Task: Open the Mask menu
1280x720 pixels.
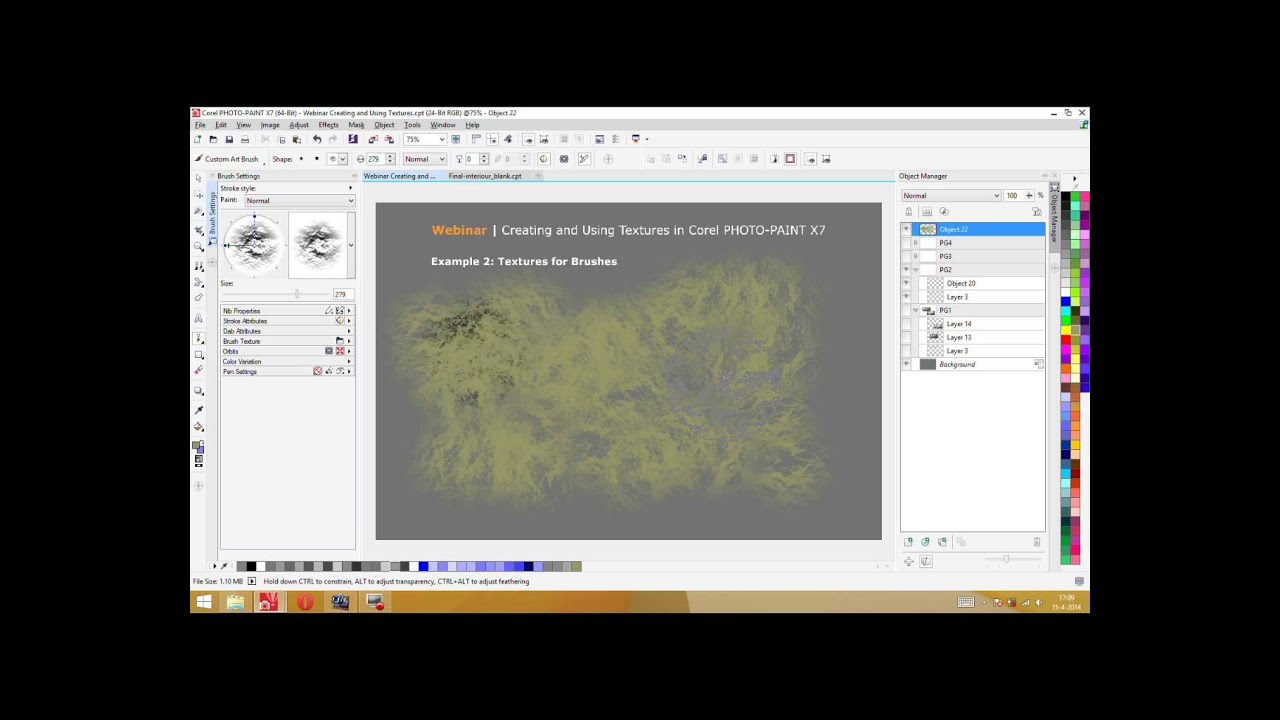Action: tap(356, 125)
